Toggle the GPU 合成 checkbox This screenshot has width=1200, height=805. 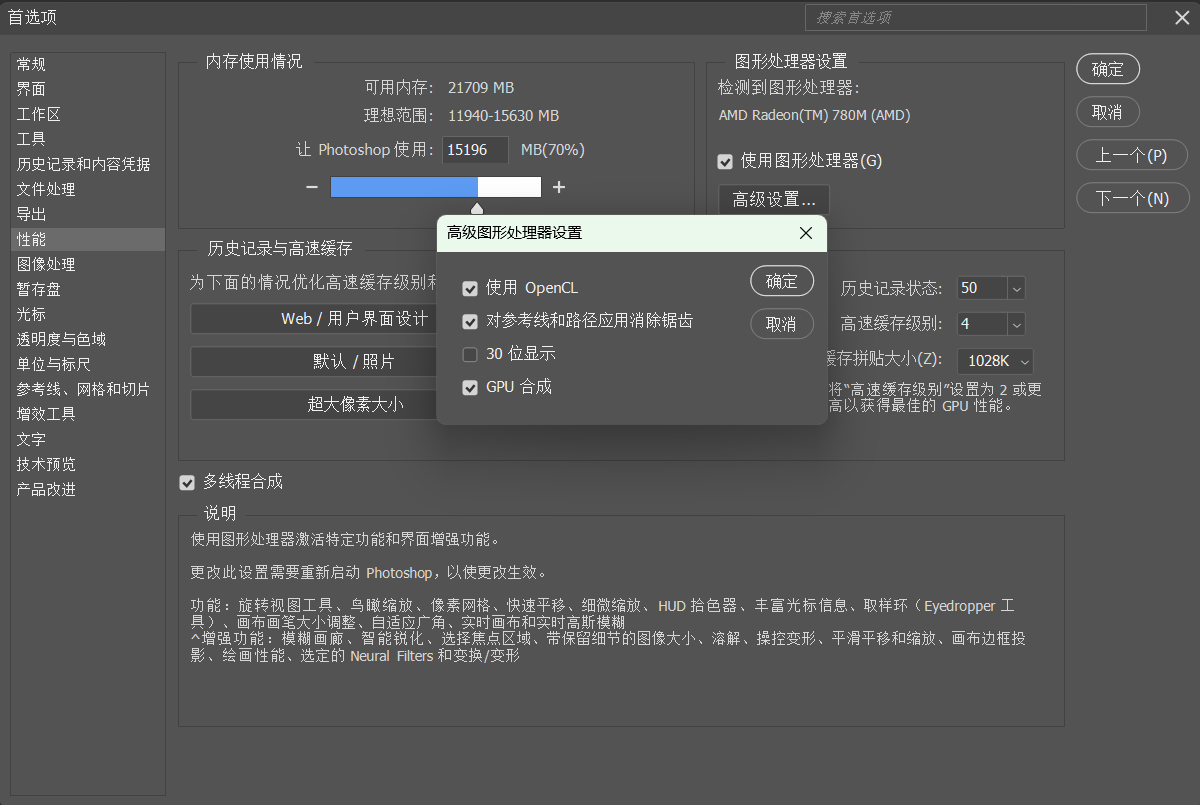(470, 387)
